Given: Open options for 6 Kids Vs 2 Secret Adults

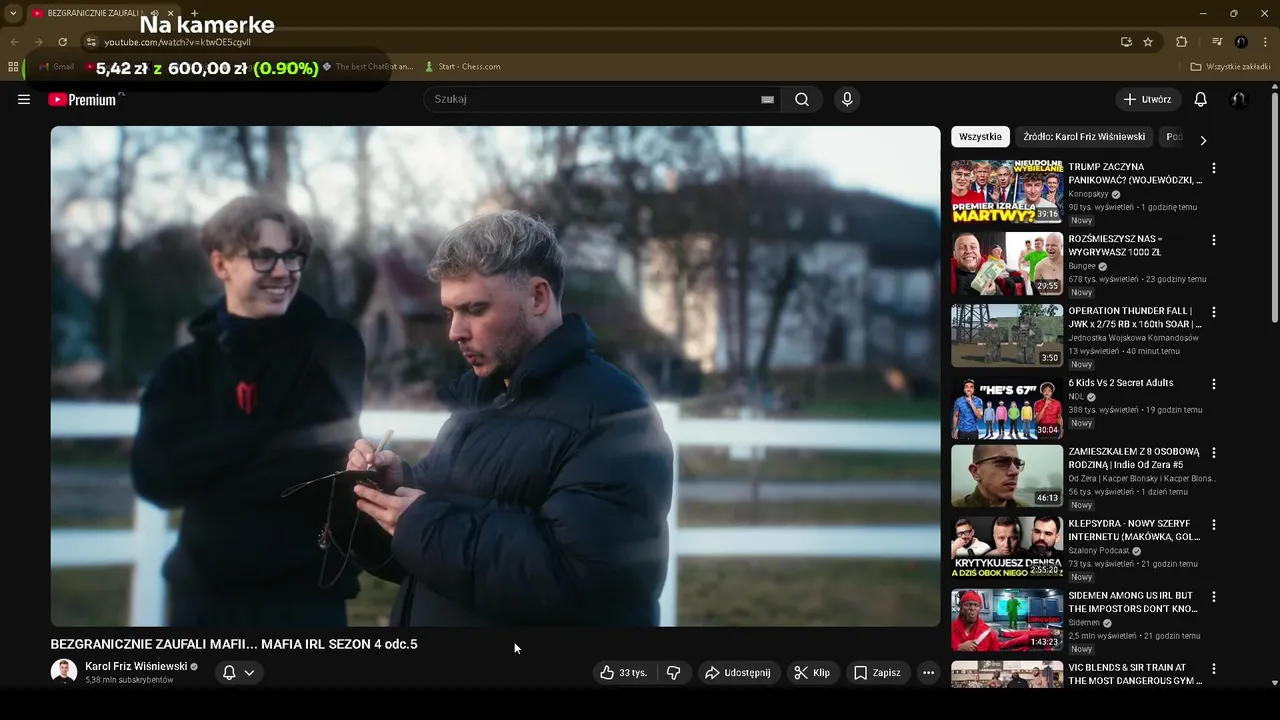Looking at the screenshot, I should pyautogui.click(x=1214, y=384).
